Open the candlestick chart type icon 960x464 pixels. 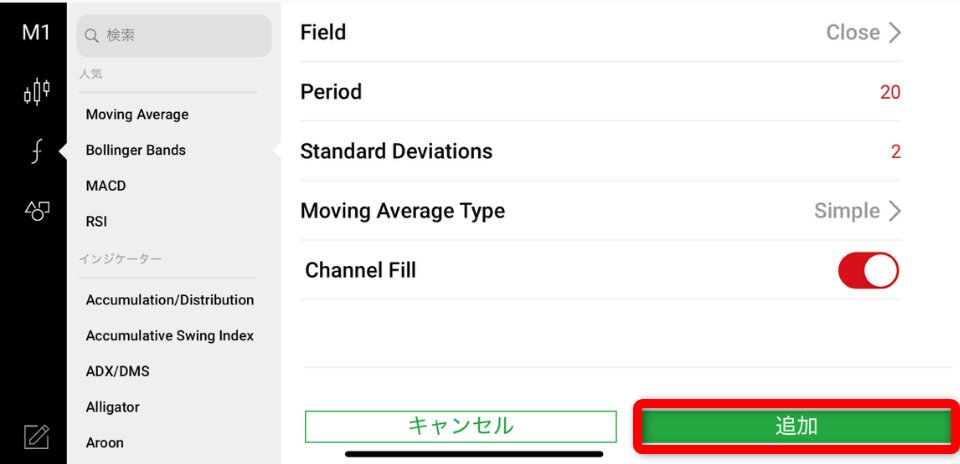36,92
